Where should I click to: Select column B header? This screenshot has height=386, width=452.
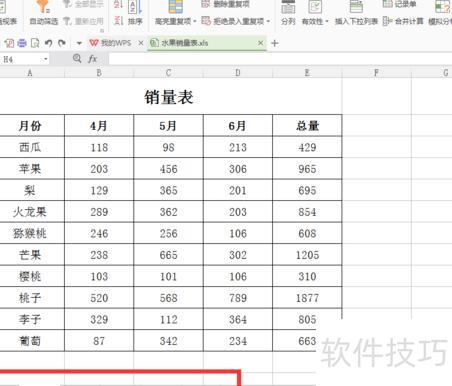pos(99,73)
